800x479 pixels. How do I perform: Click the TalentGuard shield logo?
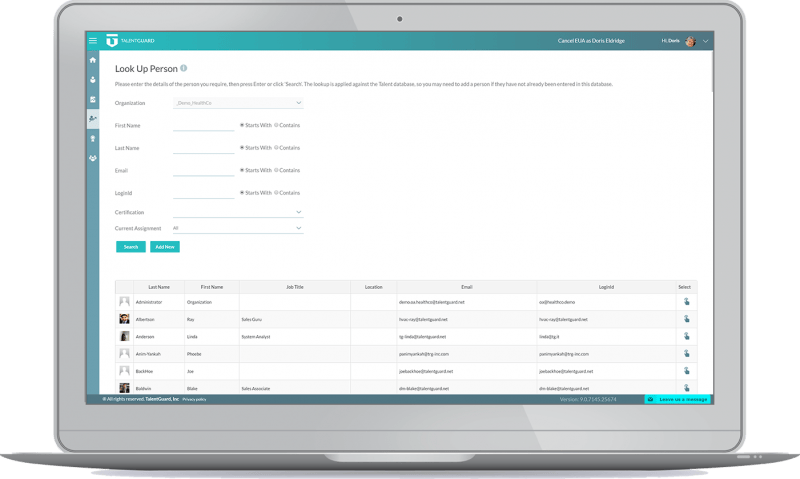coord(111,41)
